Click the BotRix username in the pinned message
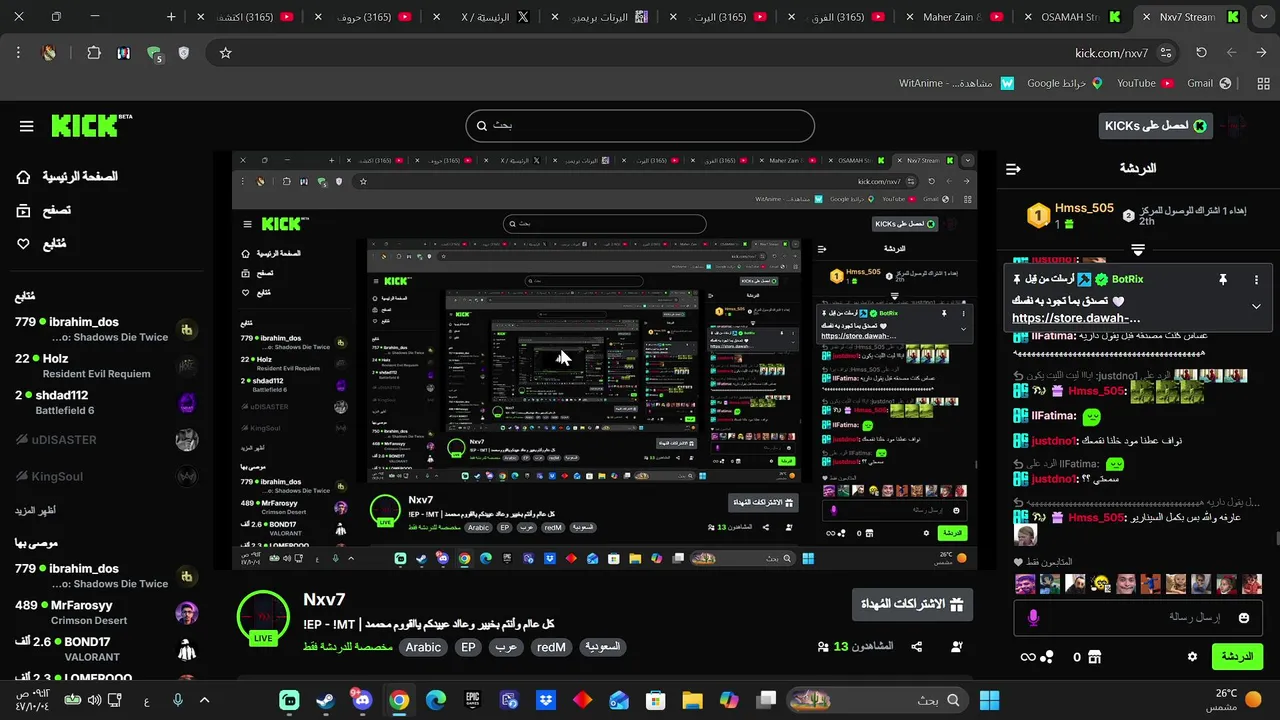The height and width of the screenshot is (720, 1280). coord(1127,280)
